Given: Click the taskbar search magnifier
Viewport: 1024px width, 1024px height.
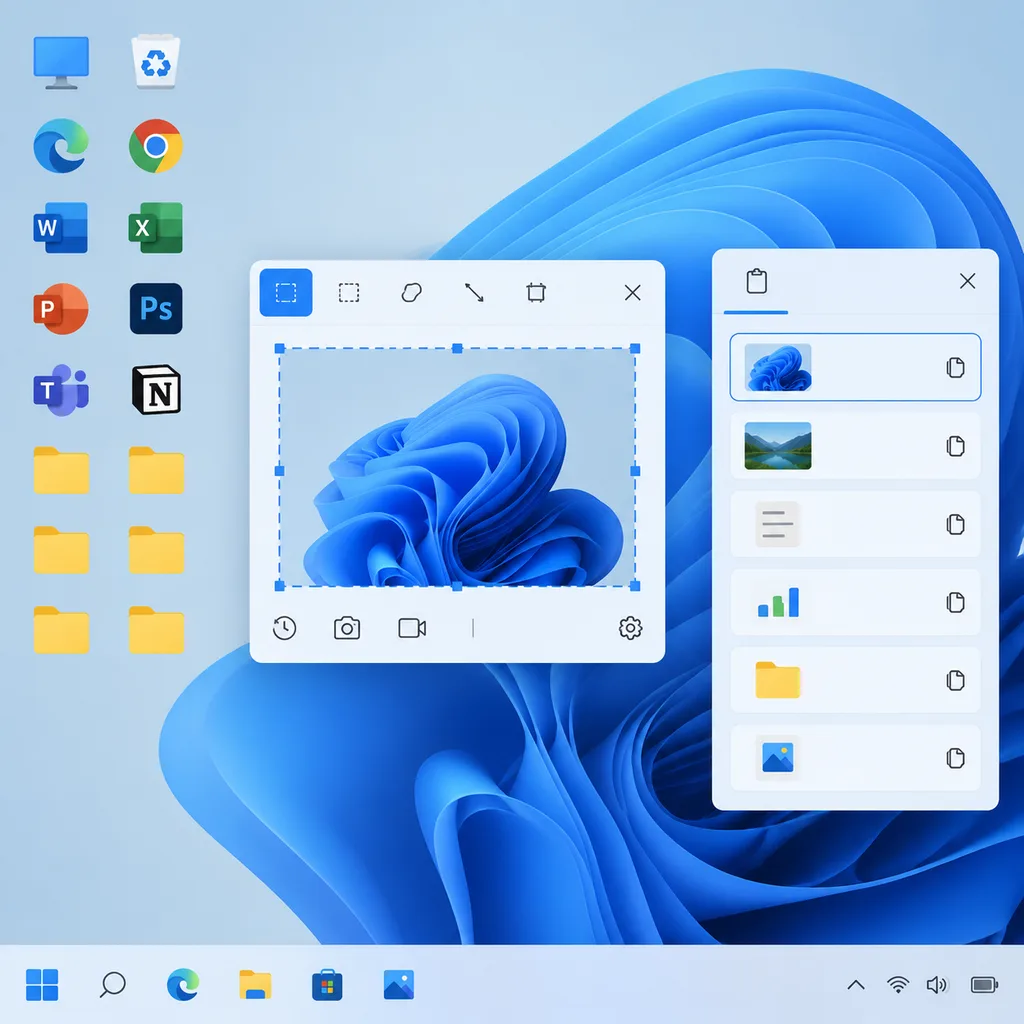Looking at the screenshot, I should 112,985.
